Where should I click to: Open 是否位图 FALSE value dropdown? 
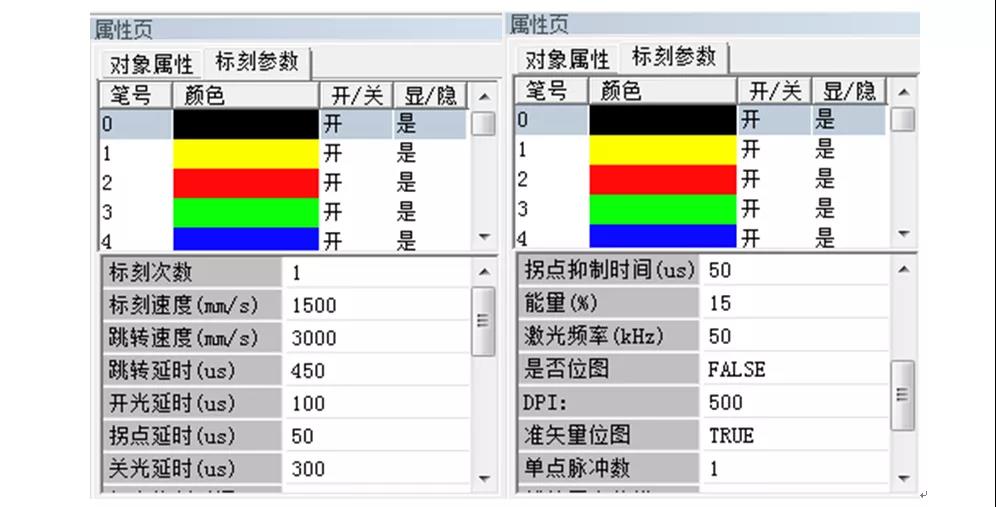[795, 369]
